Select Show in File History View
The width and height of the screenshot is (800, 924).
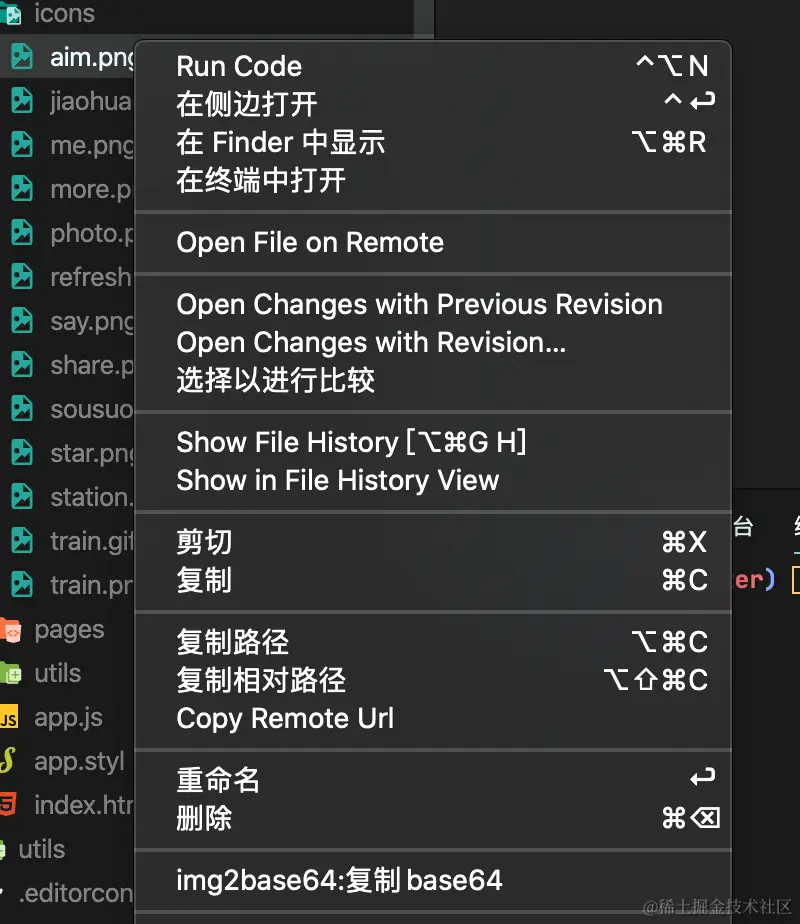coord(336,480)
